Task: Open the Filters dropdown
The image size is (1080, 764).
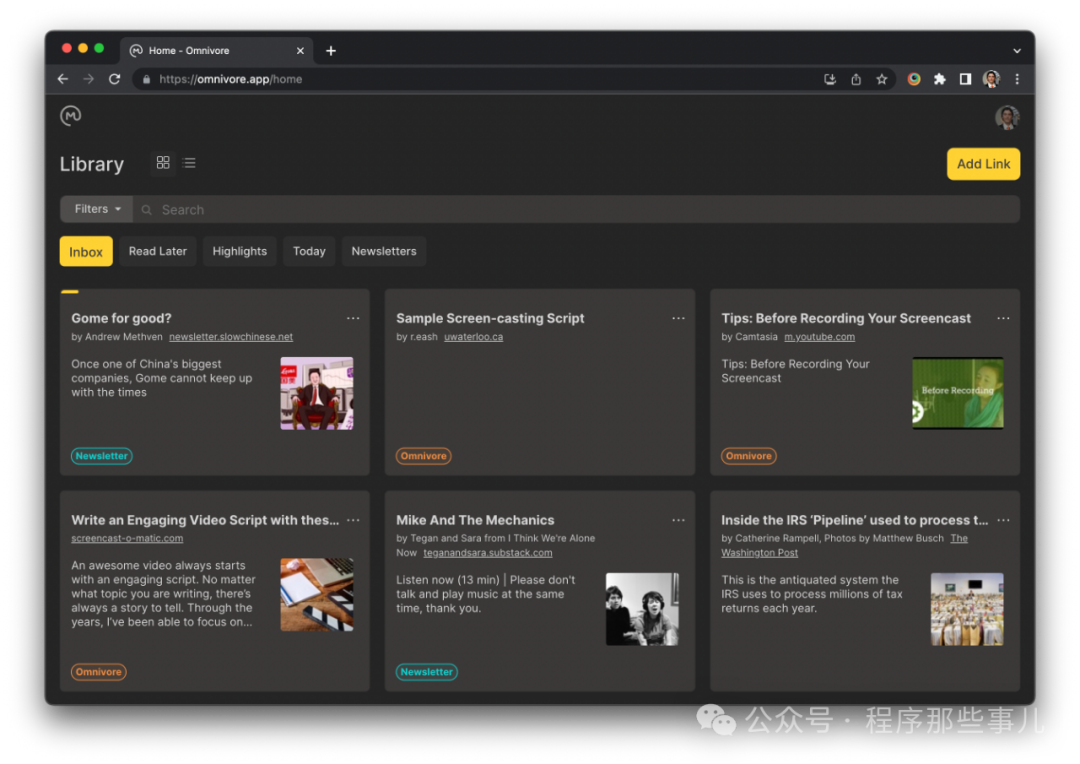Action: [97, 209]
